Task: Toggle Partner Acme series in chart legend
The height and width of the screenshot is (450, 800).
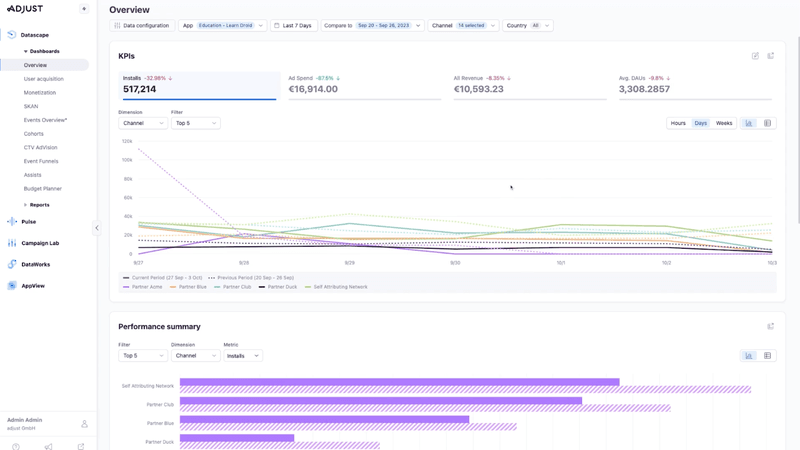Action: (x=143, y=287)
